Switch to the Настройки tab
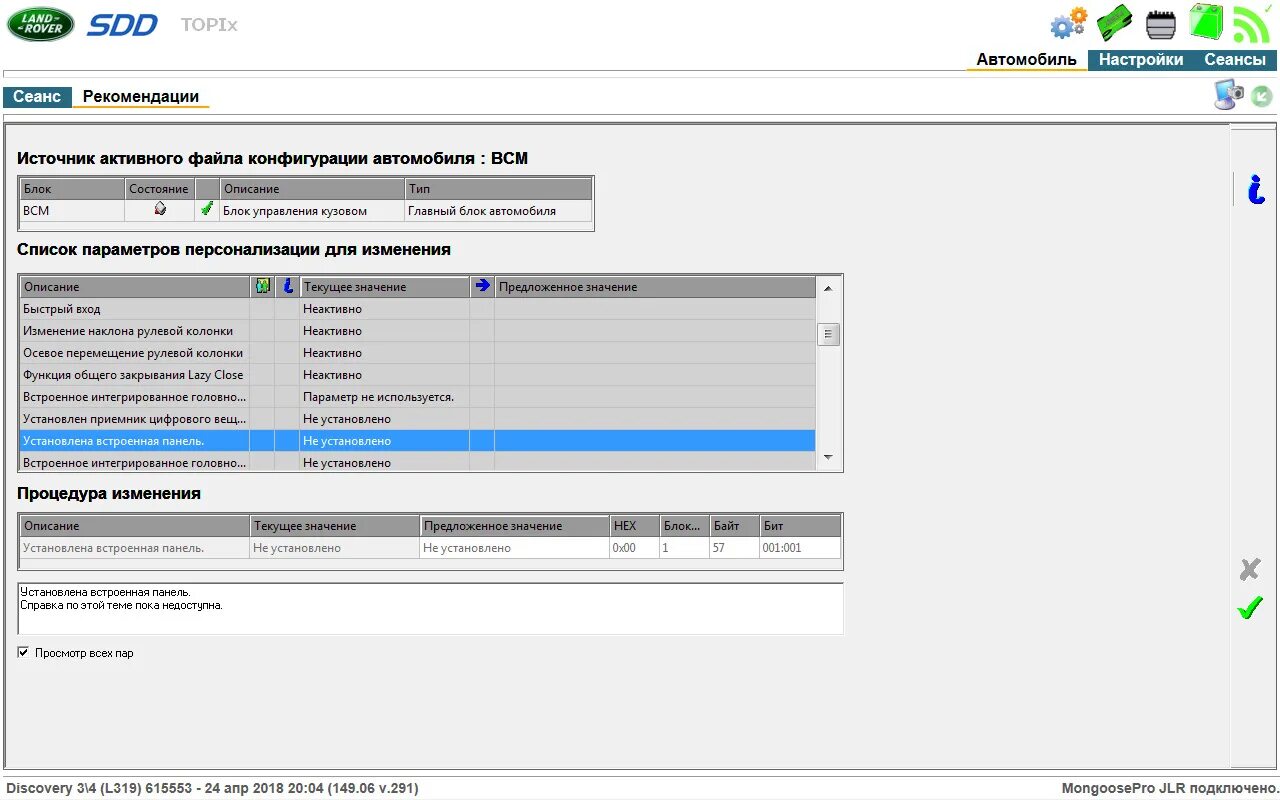1280x800 pixels. click(x=1140, y=60)
